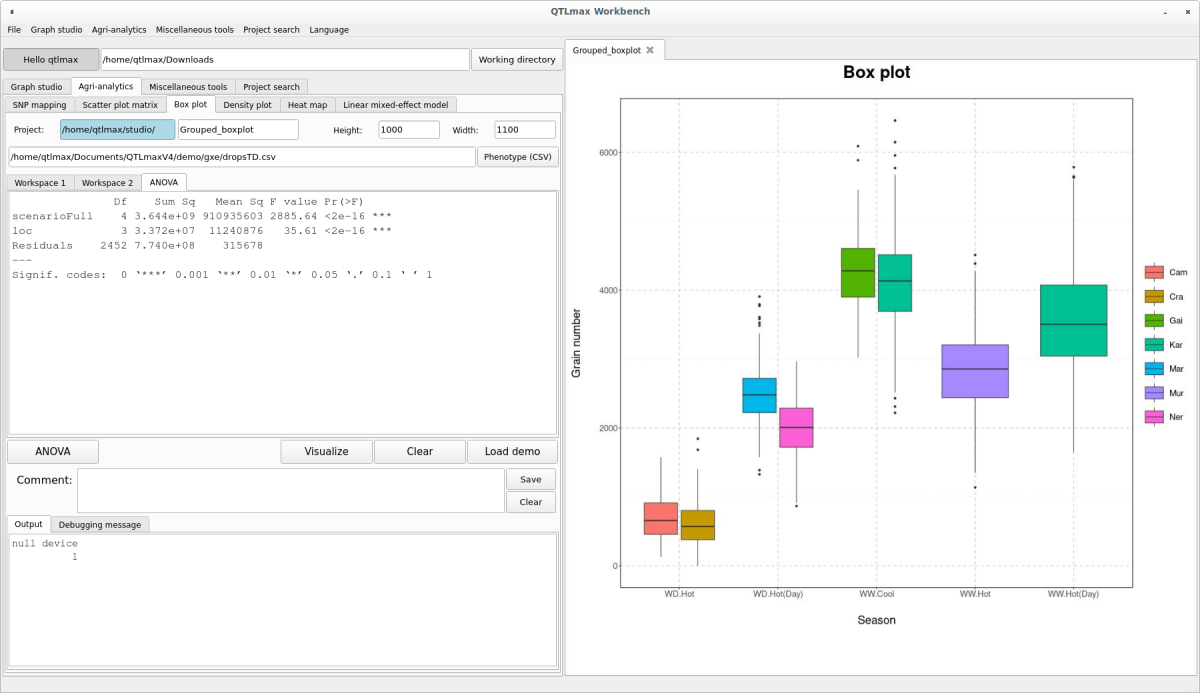Click the Load demo button

[512, 452]
